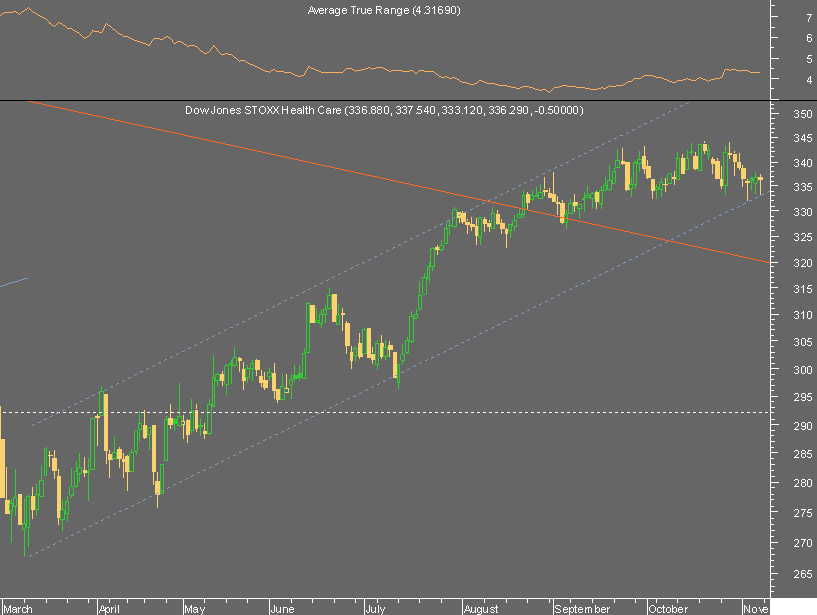Click the August month label
817x615 pixels.
click(481, 609)
